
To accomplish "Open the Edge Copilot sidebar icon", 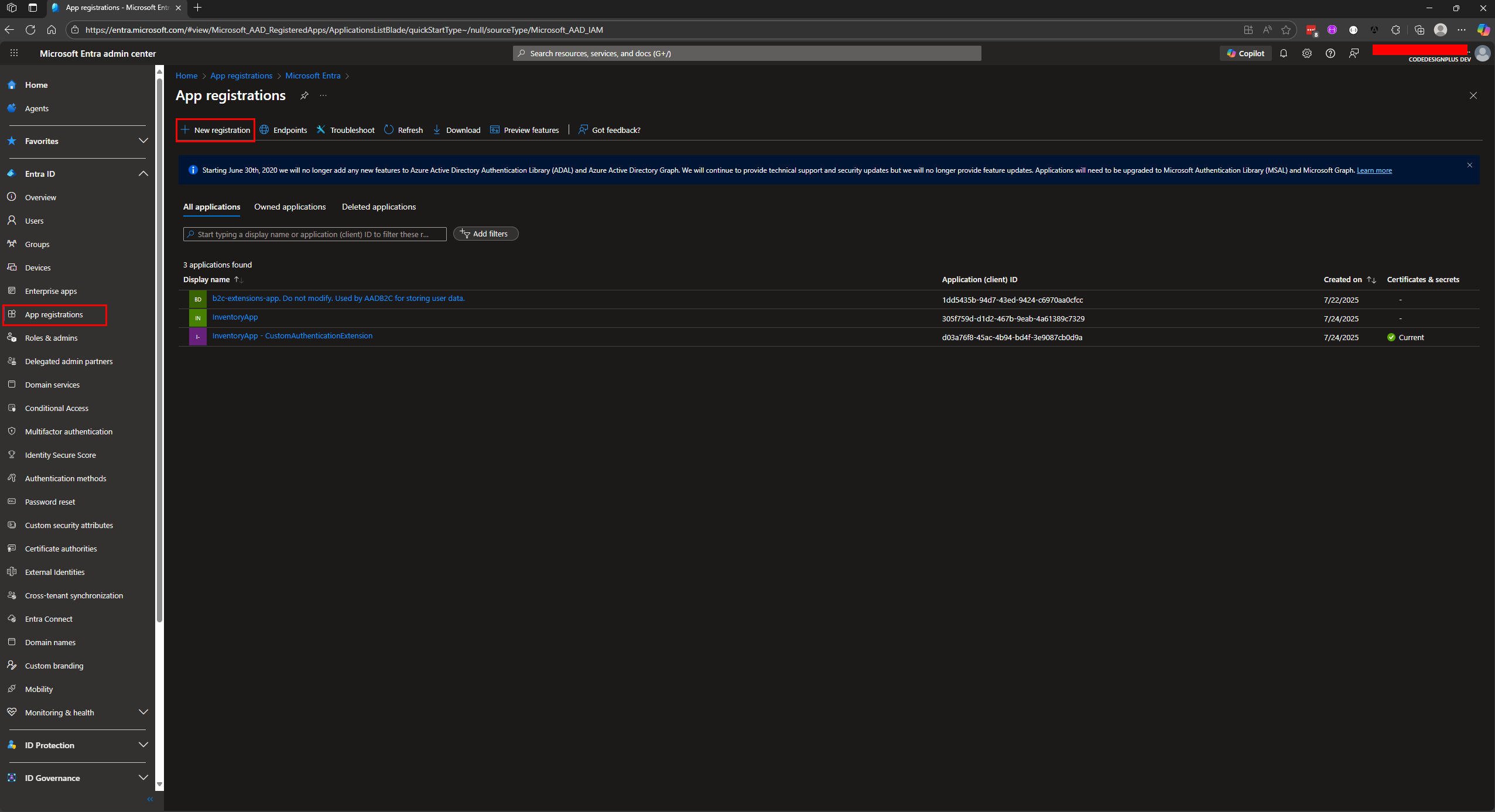I will pyautogui.click(x=1483, y=30).
